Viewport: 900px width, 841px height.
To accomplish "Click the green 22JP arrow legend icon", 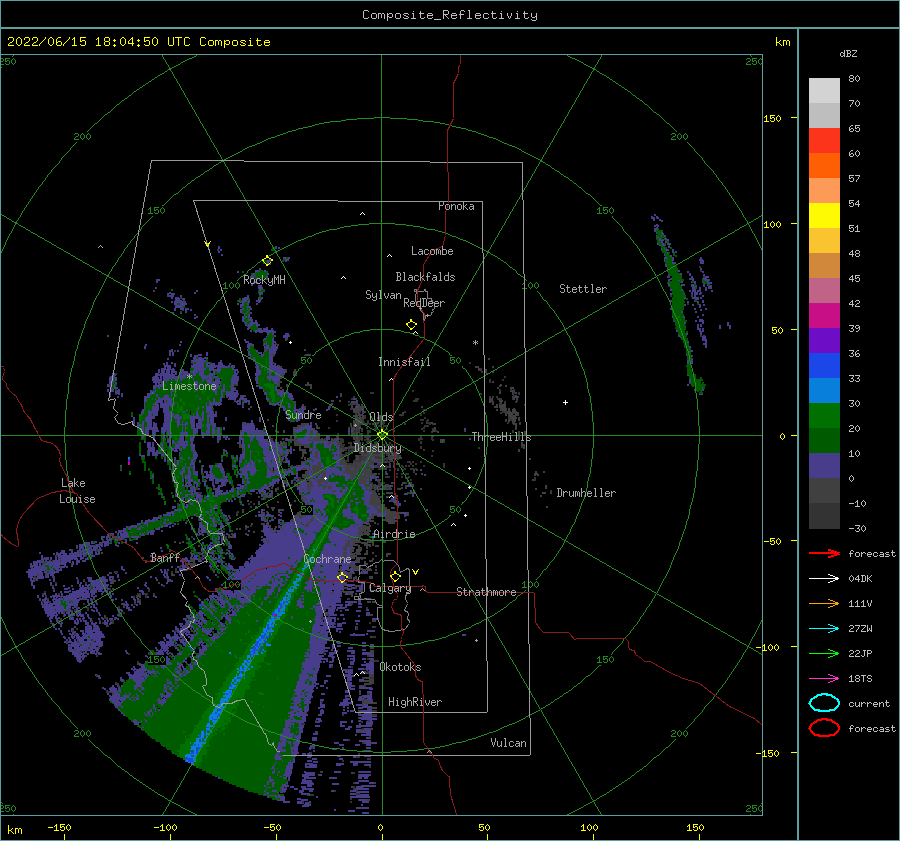I will click(x=824, y=653).
